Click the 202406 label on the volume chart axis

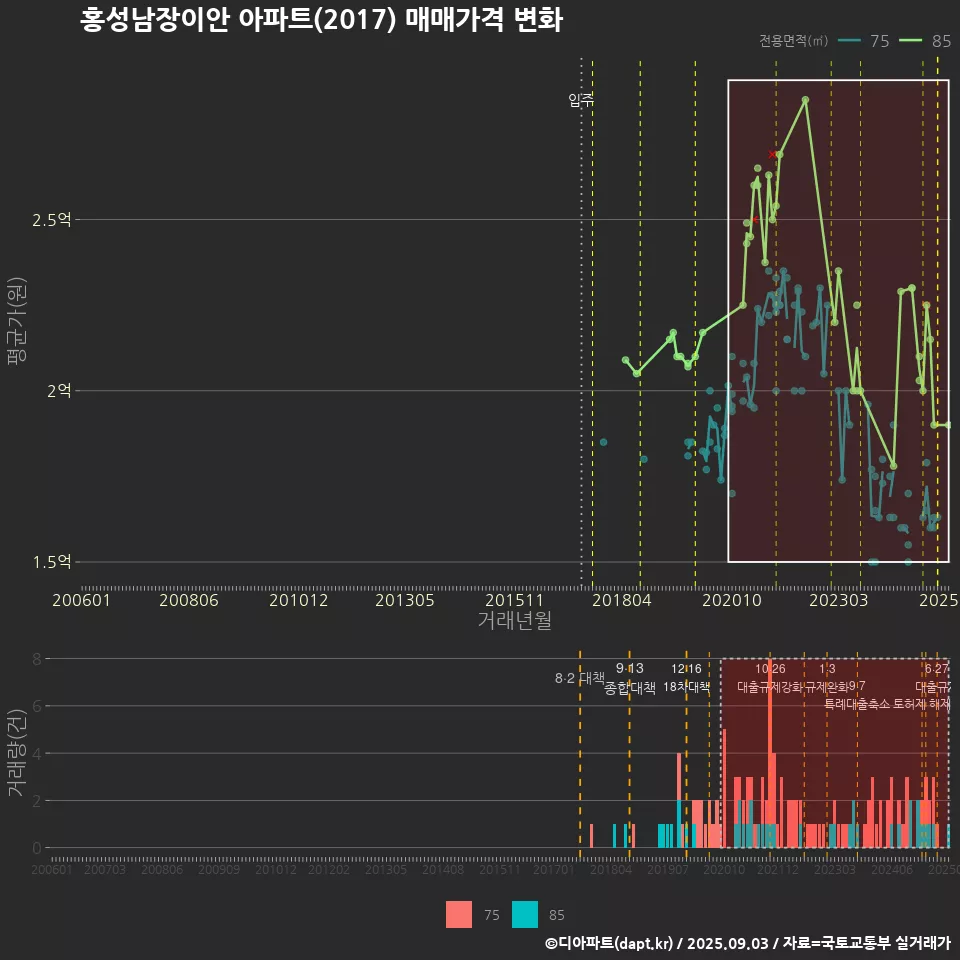[x=892, y=869]
